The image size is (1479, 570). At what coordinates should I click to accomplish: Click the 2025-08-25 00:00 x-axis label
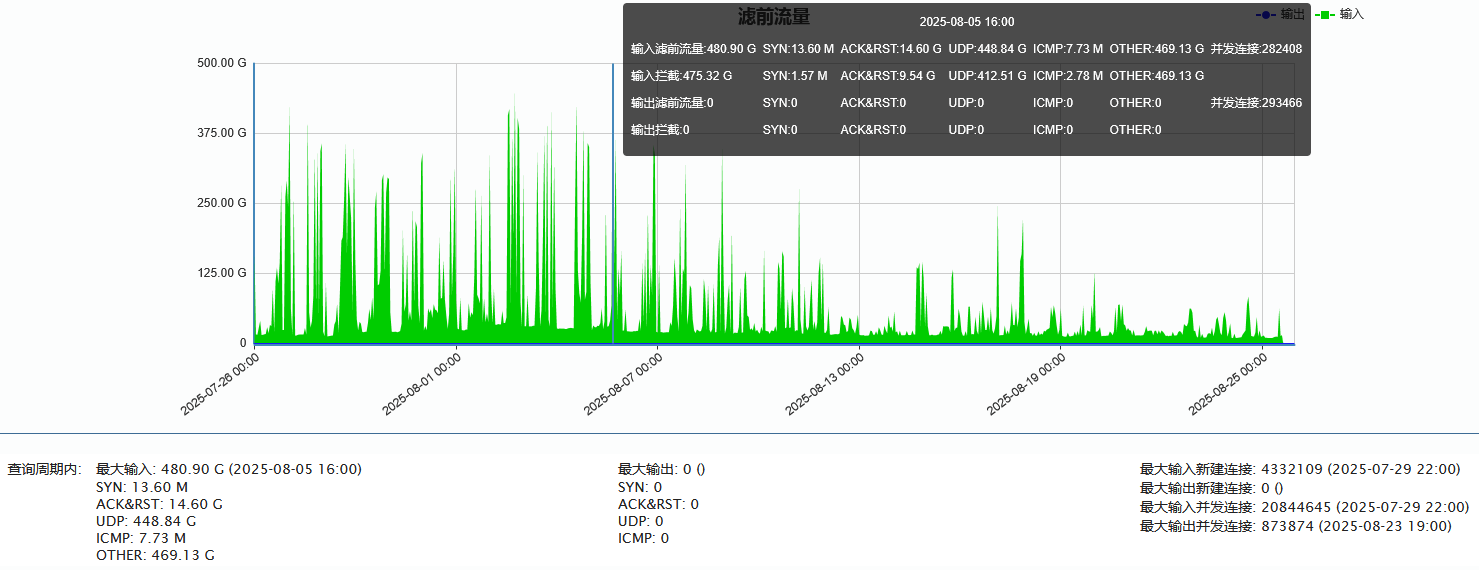1229,382
